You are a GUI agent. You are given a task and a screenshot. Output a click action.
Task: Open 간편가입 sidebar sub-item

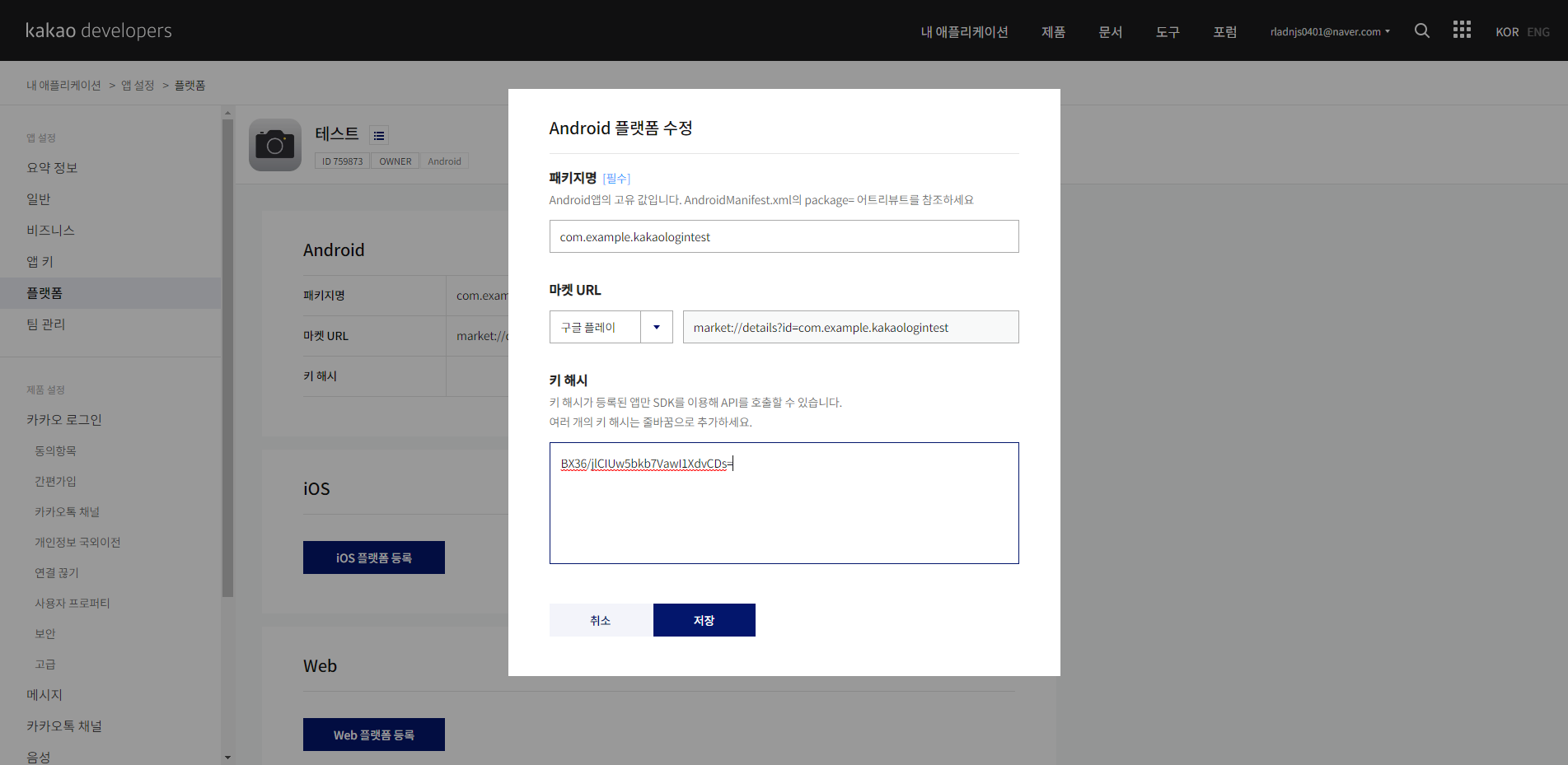point(55,482)
